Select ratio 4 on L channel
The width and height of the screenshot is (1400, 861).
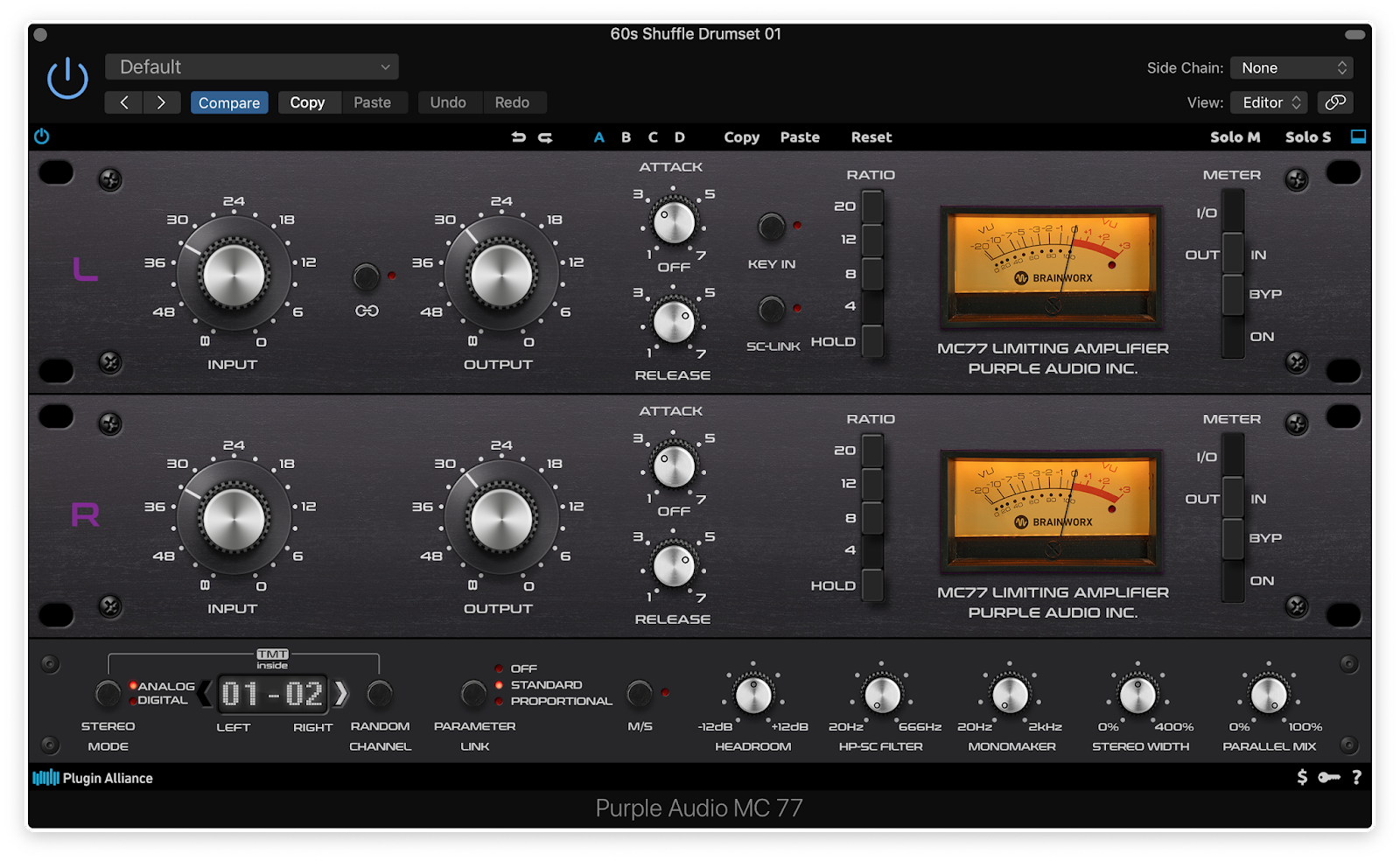point(872,307)
